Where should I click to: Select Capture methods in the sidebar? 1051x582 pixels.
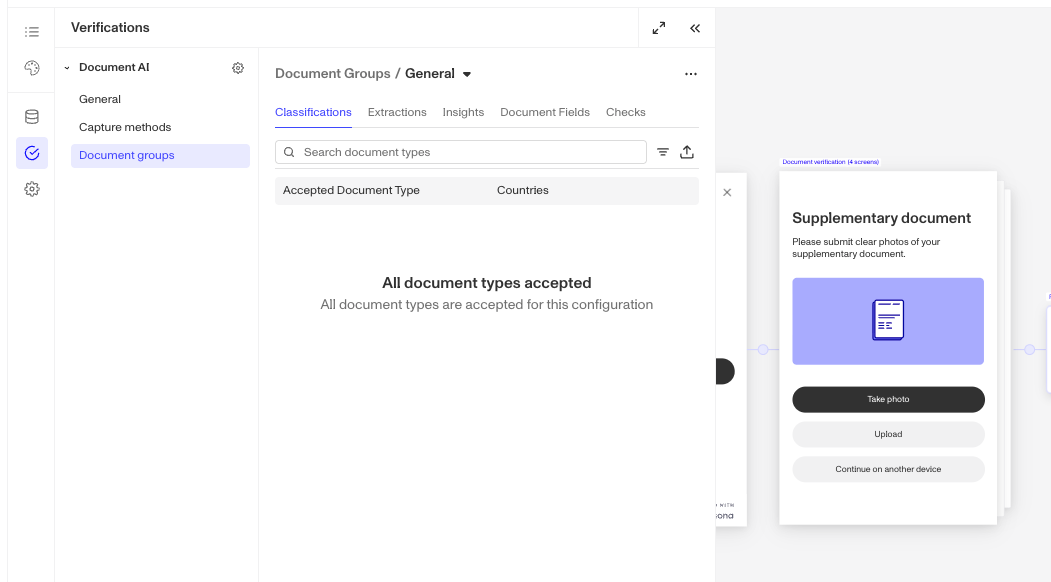[125, 127]
